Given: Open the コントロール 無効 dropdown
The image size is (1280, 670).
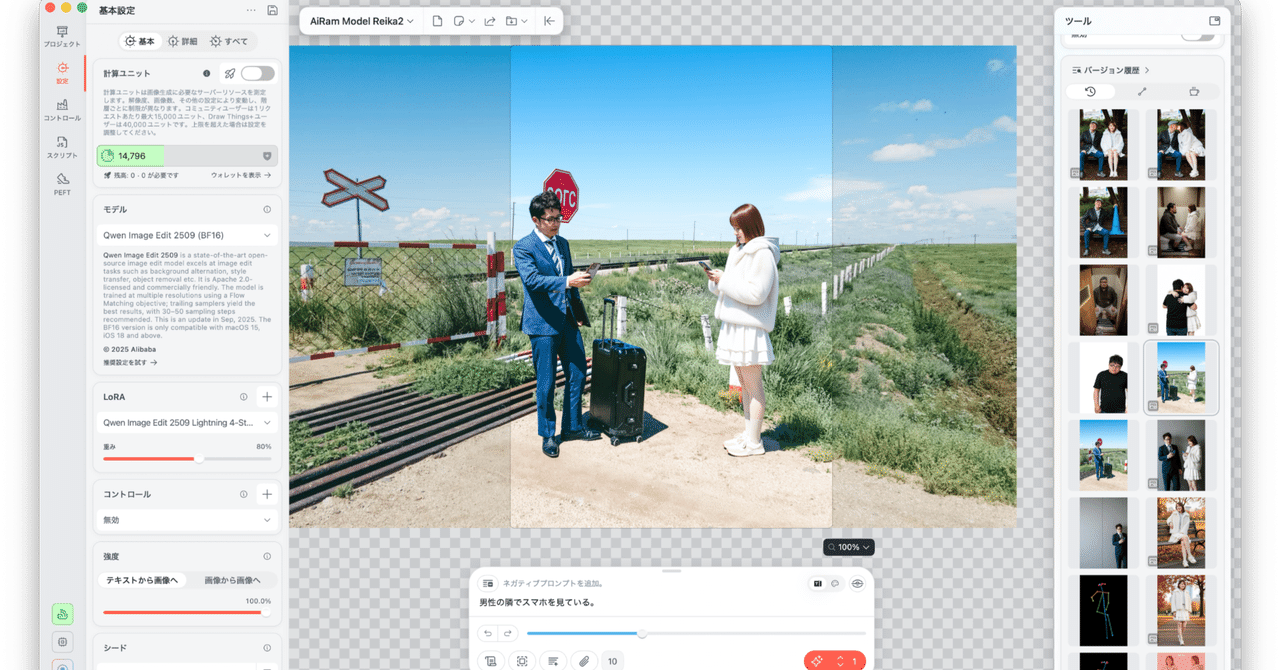Looking at the screenshot, I should 187,520.
